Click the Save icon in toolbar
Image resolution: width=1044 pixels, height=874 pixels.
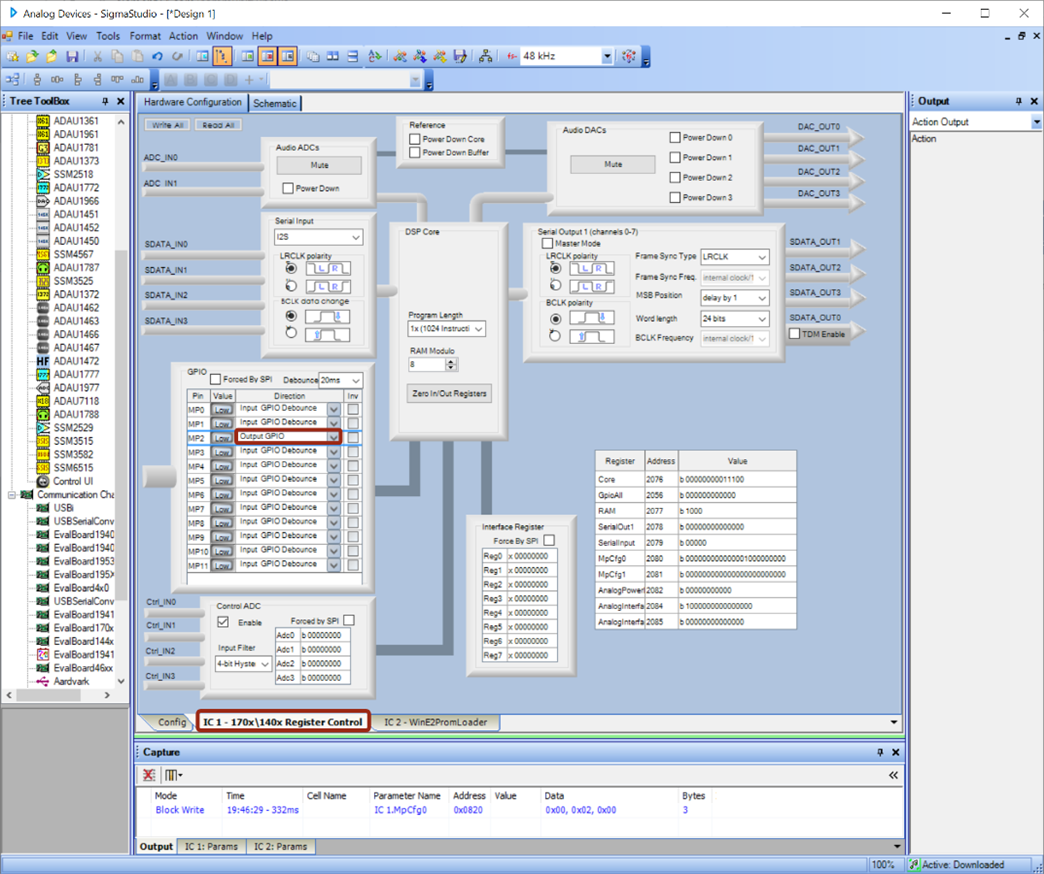tap(72, 57)
